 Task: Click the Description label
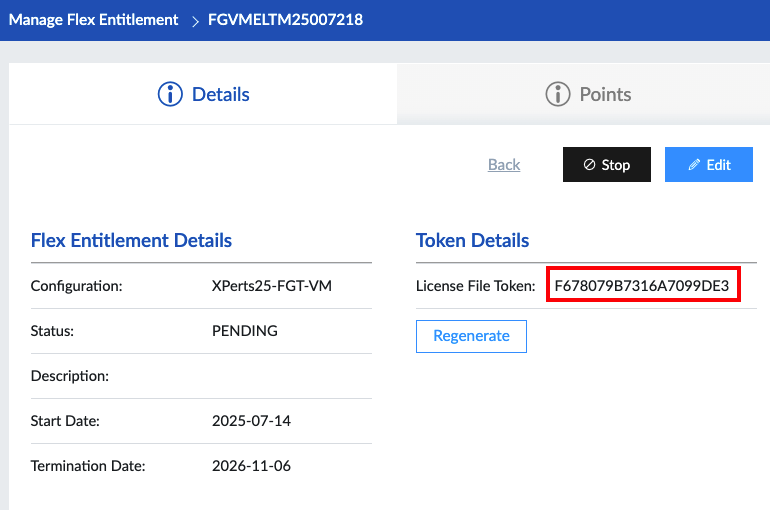click(70, 376)
